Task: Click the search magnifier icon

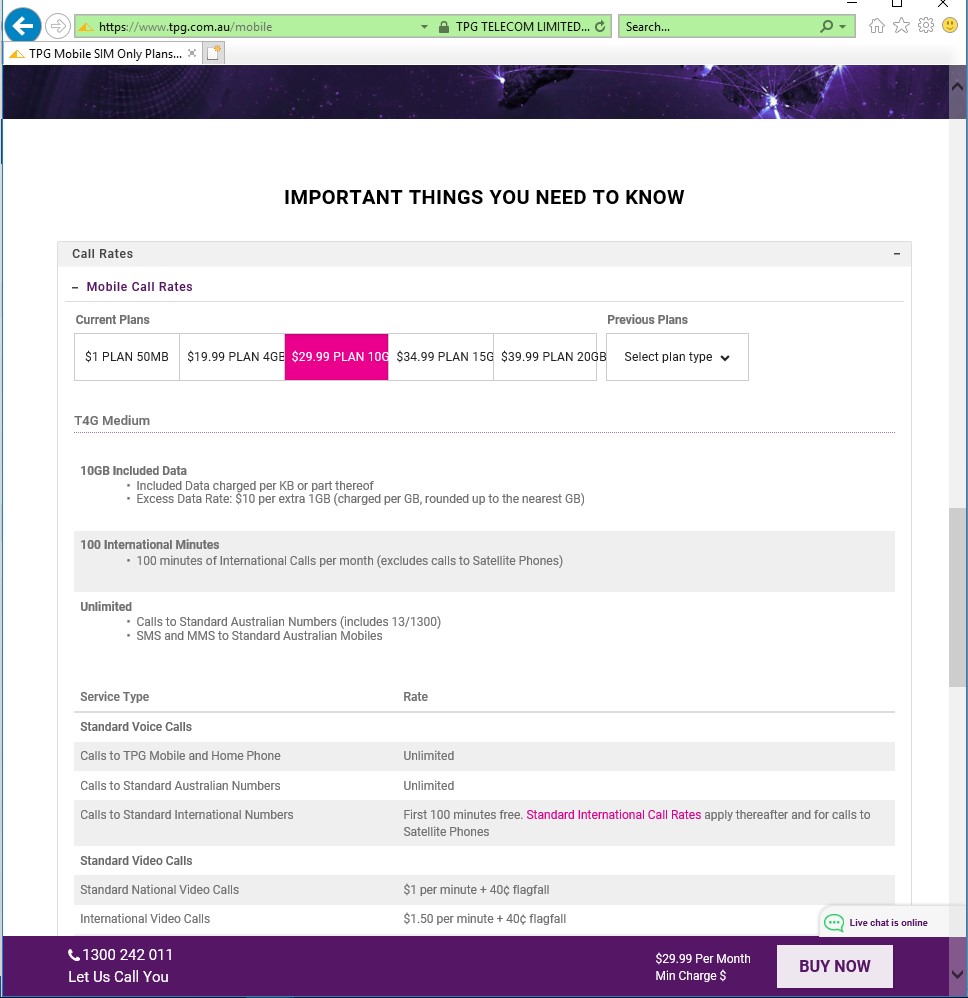Action: tap(826, 27)
